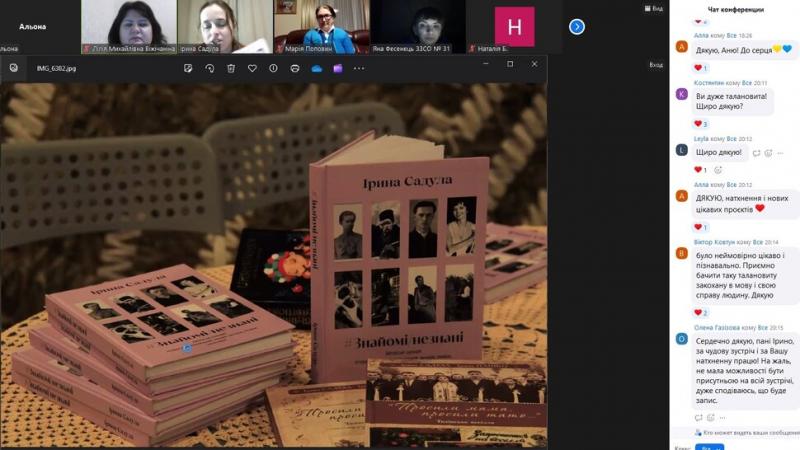This screenshot has width=800, height=450.
Task: Show next participants with blue arrow
Action: [577, 27]
